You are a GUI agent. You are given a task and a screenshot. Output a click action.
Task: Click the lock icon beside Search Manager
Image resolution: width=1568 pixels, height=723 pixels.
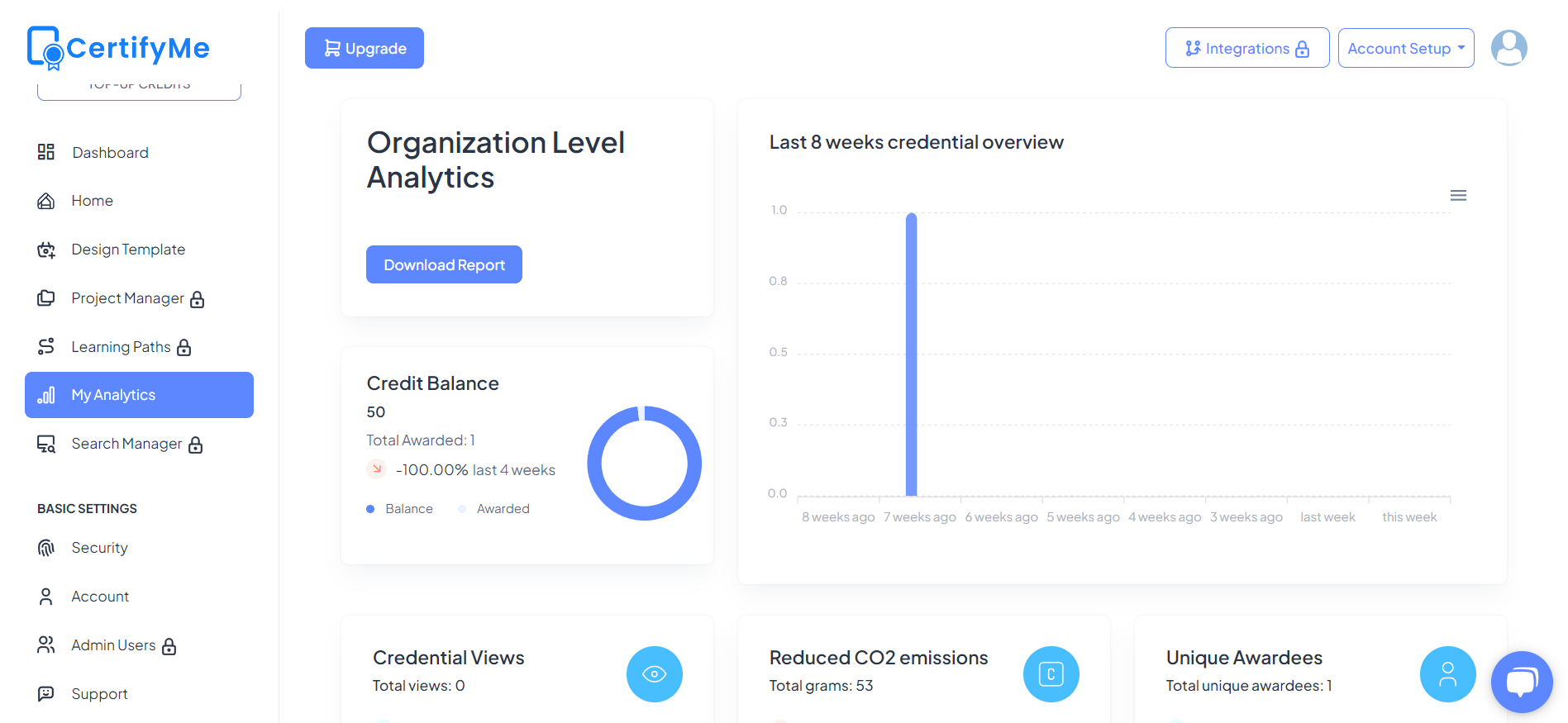[x=195, y=445]
